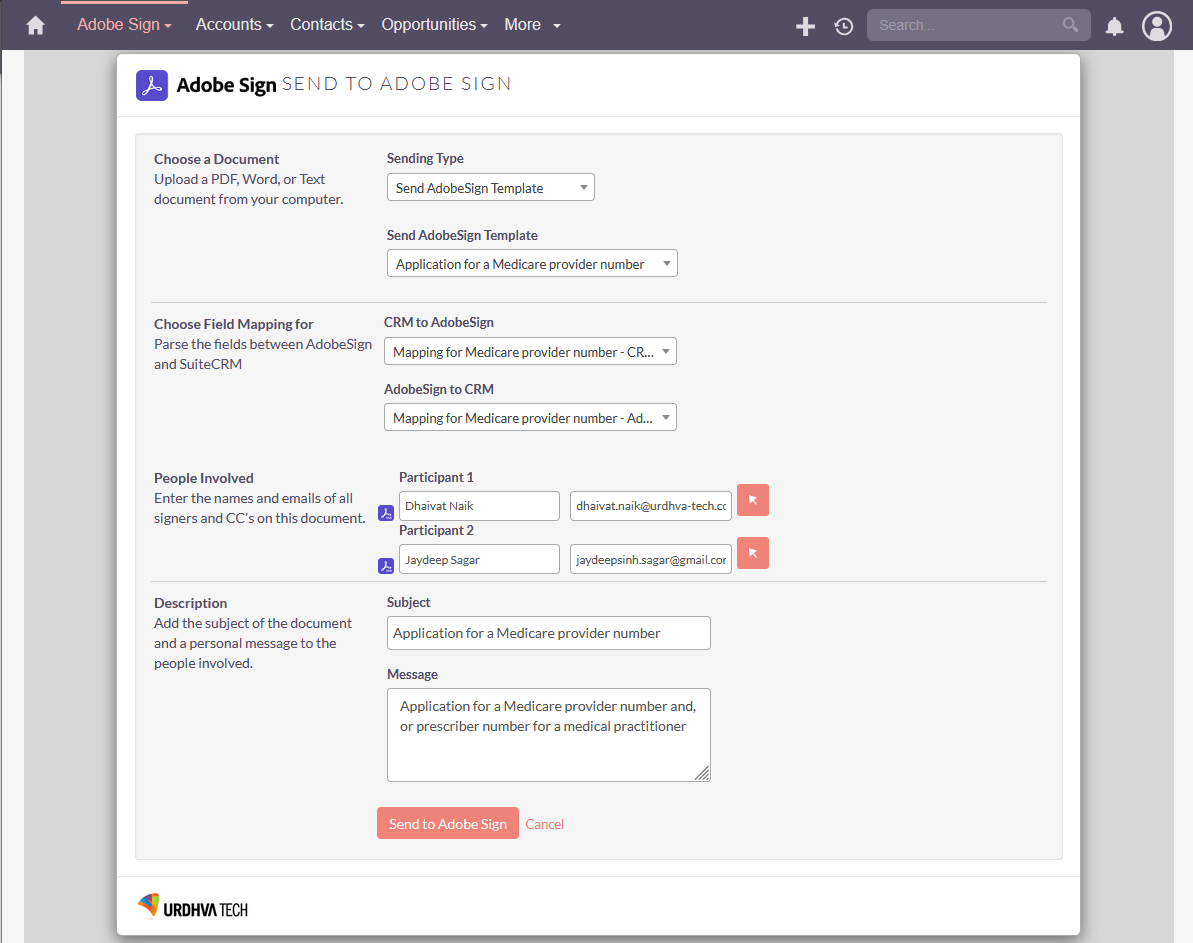Click the red select arrow for Participant 2

pos(752,552)
